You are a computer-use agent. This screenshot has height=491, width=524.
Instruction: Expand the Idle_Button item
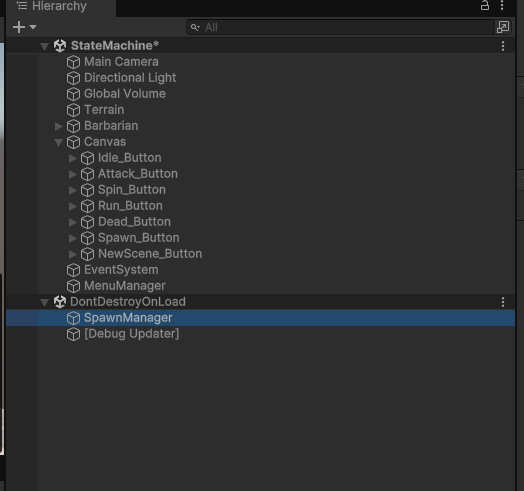(x=73, y=158)
